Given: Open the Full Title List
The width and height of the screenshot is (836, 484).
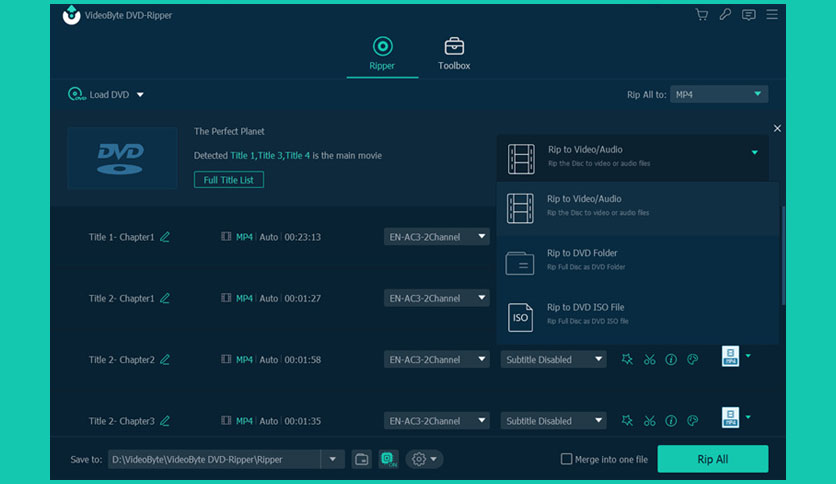Looking at the screenshot, I should [229, 180].
